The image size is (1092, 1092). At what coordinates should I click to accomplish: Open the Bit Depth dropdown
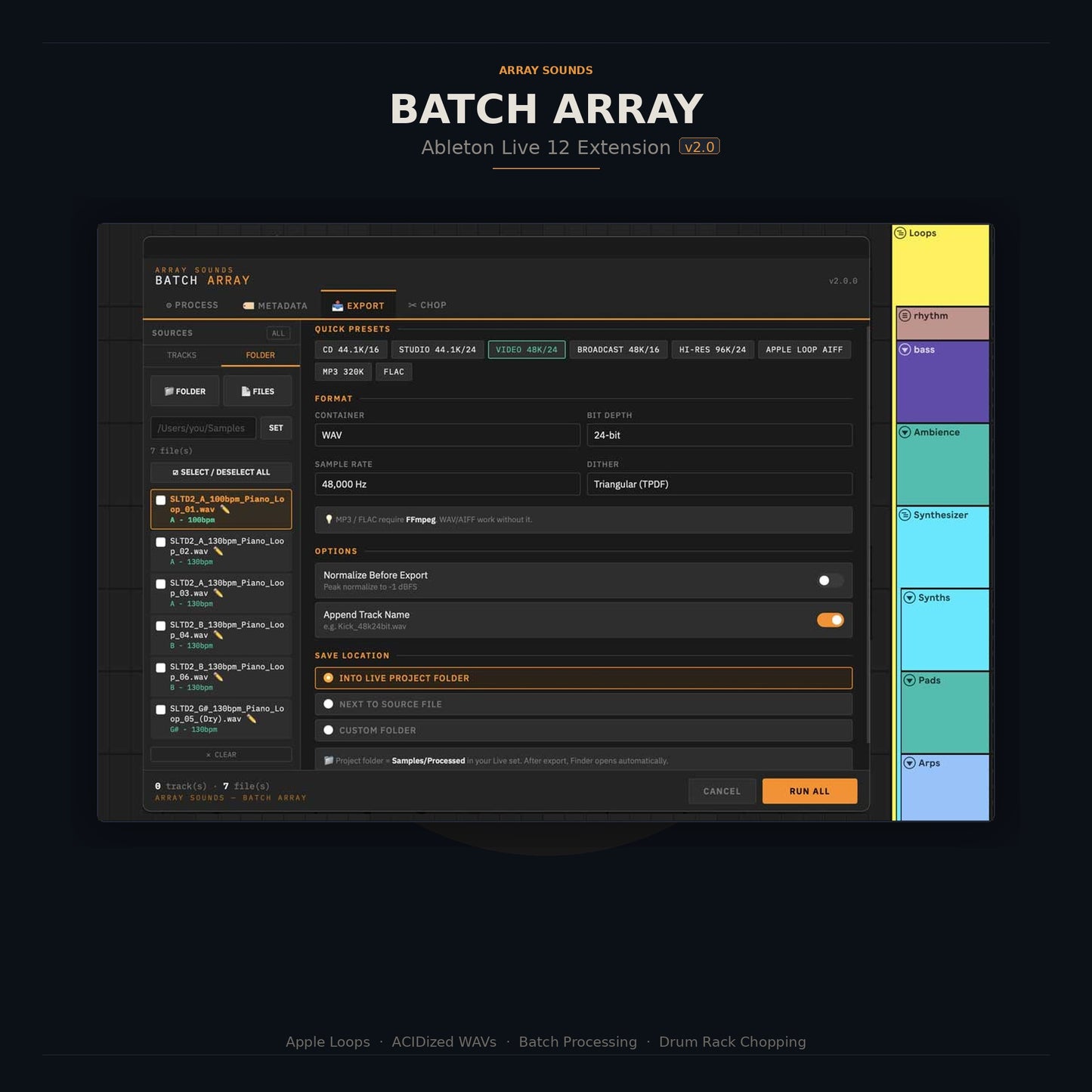coord(719,435)
